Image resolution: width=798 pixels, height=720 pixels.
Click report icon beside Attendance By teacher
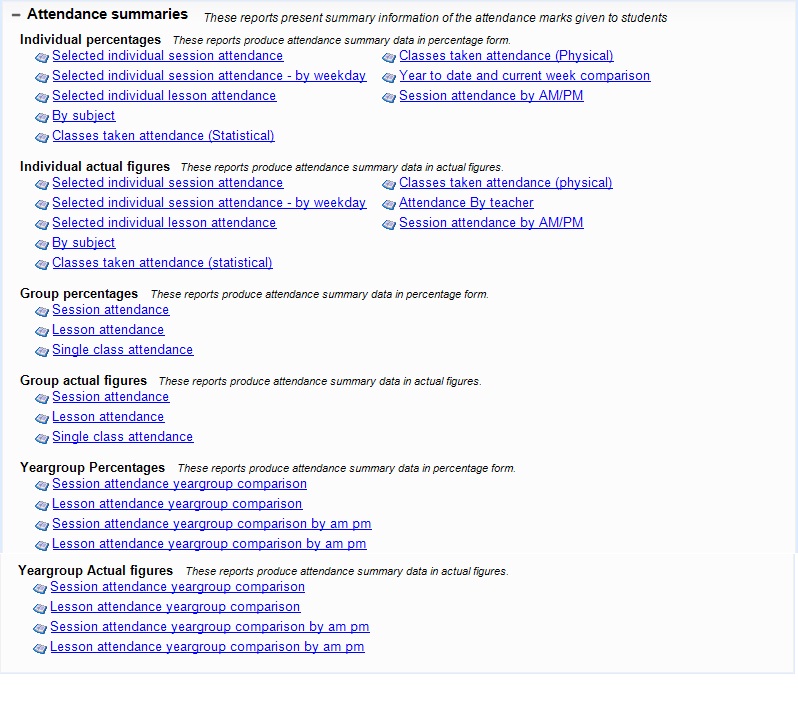coord(389,205)
